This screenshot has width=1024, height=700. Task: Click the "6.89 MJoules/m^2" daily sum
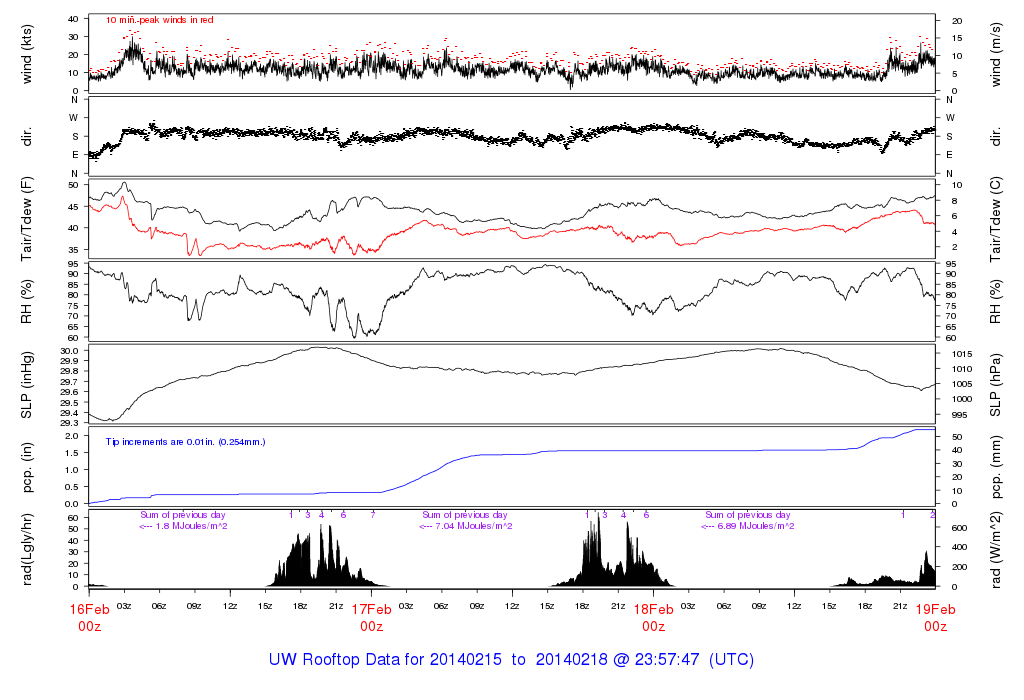click(756, 526)
